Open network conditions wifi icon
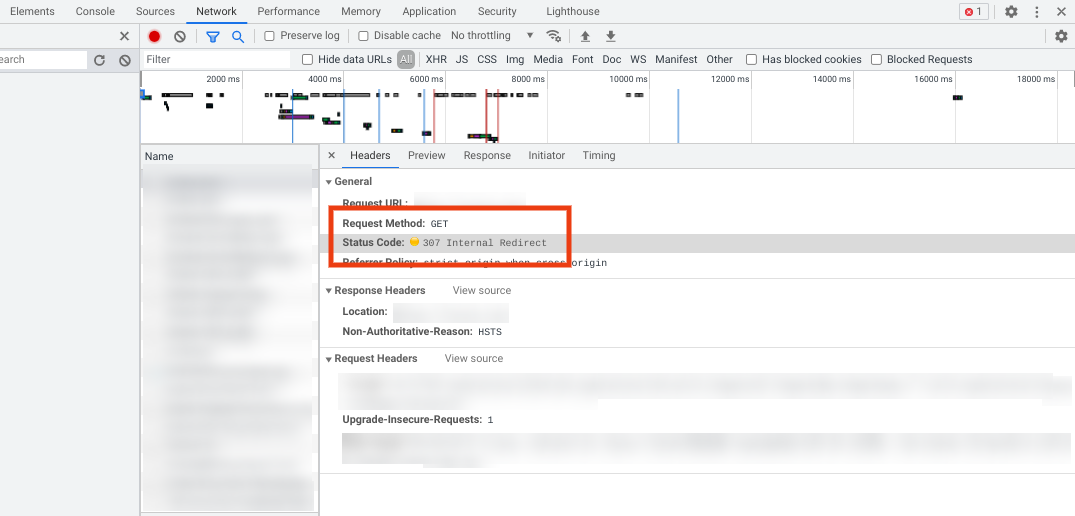 [554, 36]
